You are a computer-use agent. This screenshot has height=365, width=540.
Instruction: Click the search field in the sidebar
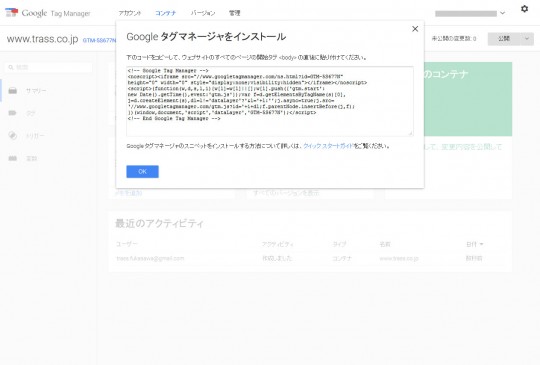click(48, 67)
